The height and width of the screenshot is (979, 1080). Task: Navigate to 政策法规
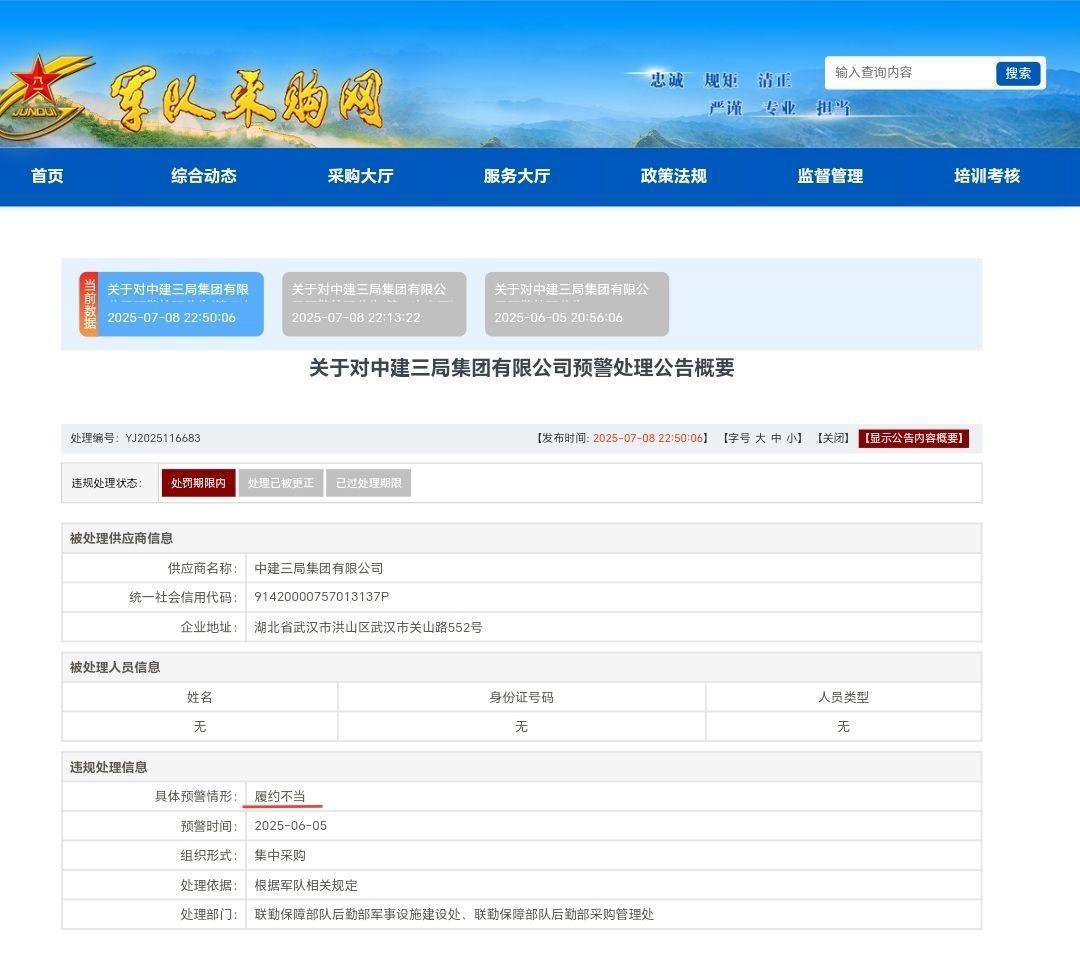pyautogui.click(x=673, y=176)
